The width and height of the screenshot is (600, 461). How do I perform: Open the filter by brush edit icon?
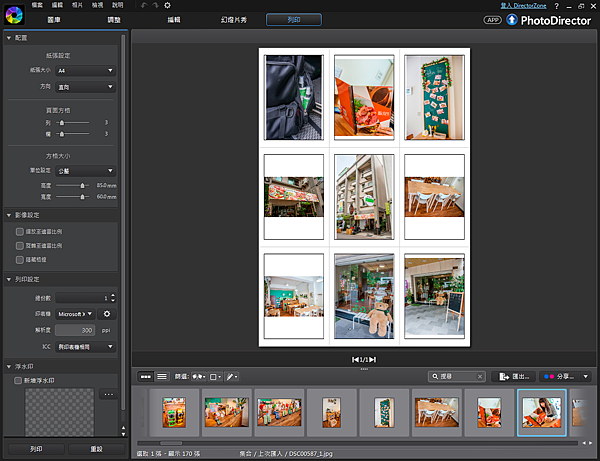[232, 376]
